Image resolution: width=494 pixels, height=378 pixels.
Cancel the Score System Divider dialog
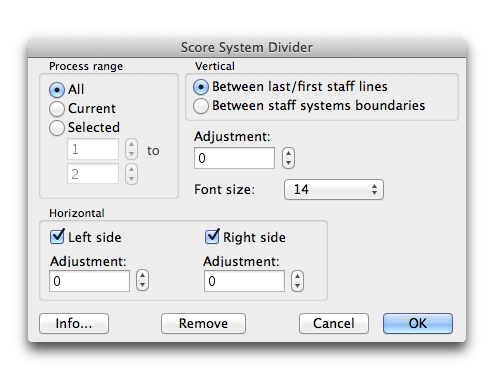[334, 323]
